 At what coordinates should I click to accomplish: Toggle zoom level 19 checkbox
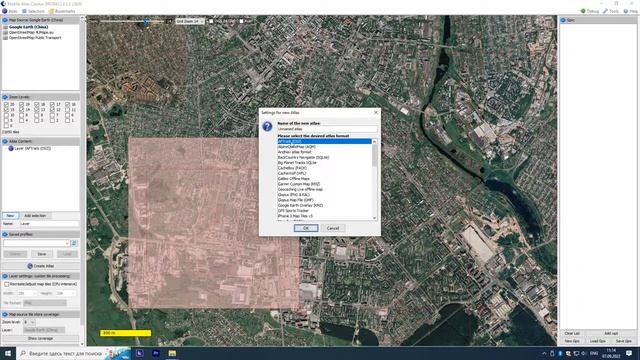click(x=21, y=104)
